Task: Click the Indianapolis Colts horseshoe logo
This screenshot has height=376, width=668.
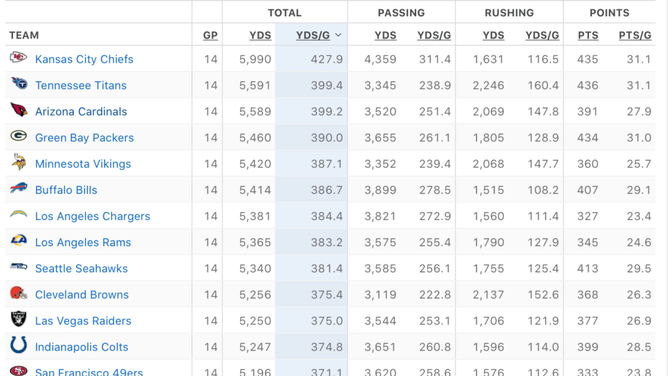Action: (19, 345)
